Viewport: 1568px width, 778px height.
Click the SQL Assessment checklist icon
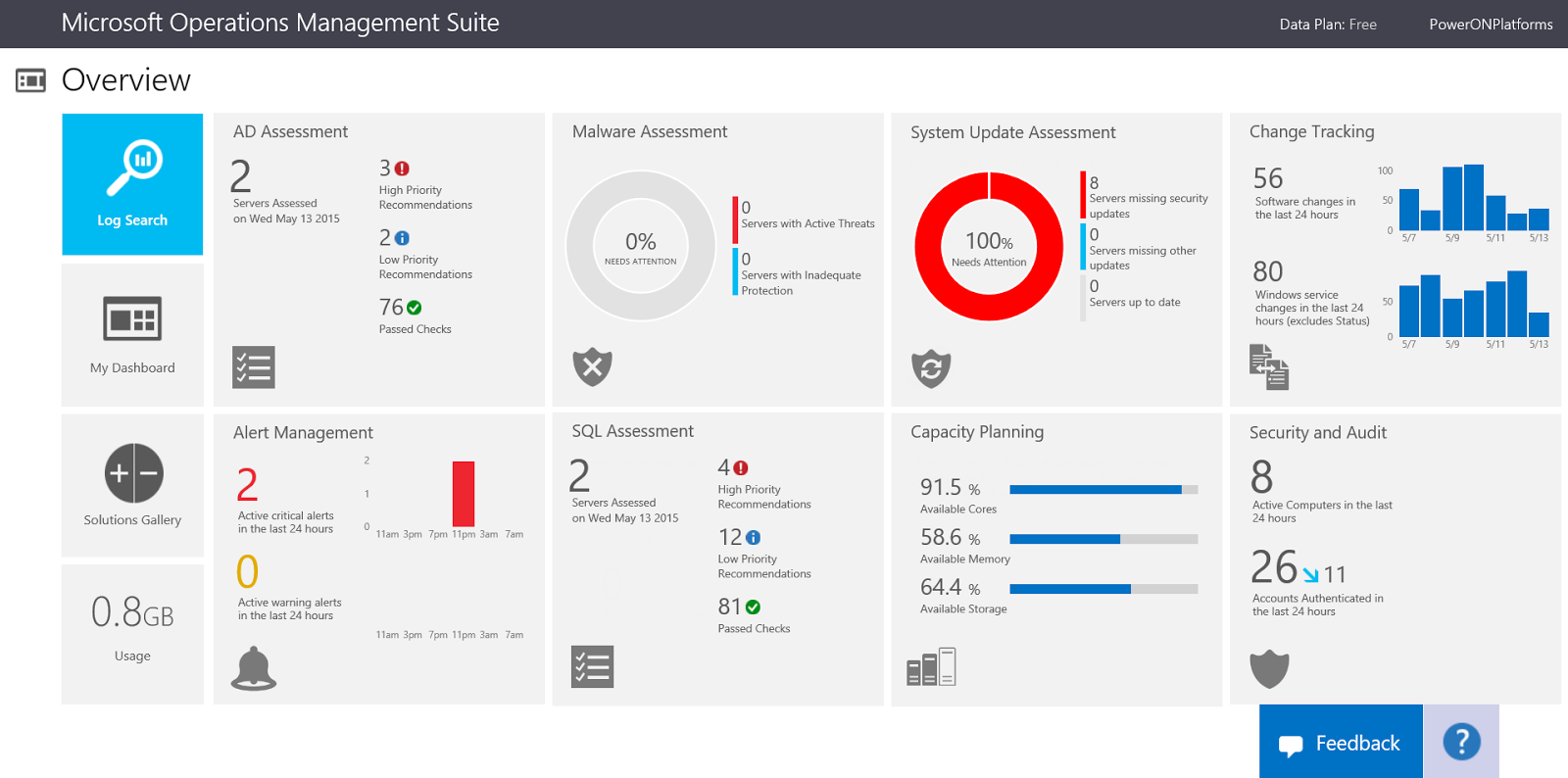click(x=592, y=667)
